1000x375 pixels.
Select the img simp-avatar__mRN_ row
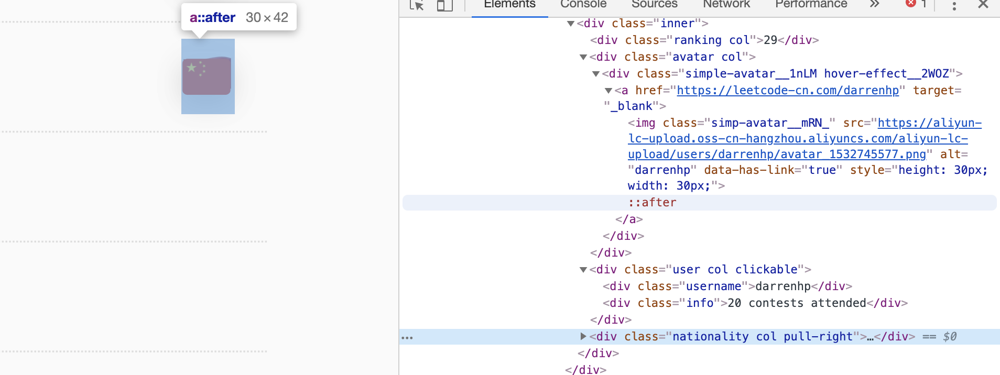(808, 154)
